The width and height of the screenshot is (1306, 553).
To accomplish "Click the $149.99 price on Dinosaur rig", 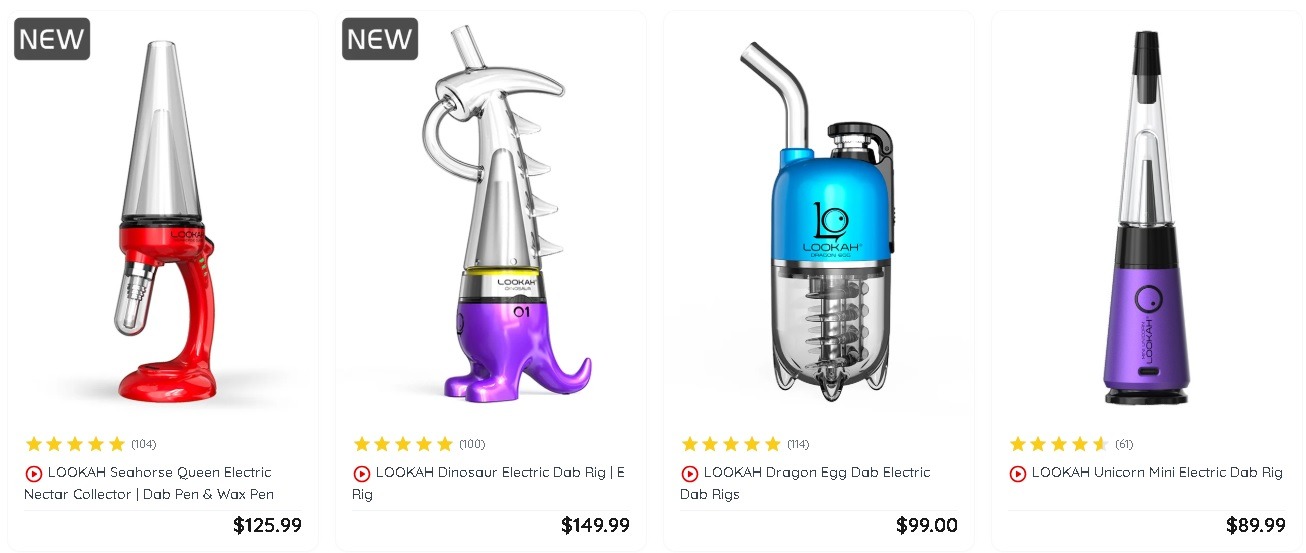I will (x=595, y=525).
